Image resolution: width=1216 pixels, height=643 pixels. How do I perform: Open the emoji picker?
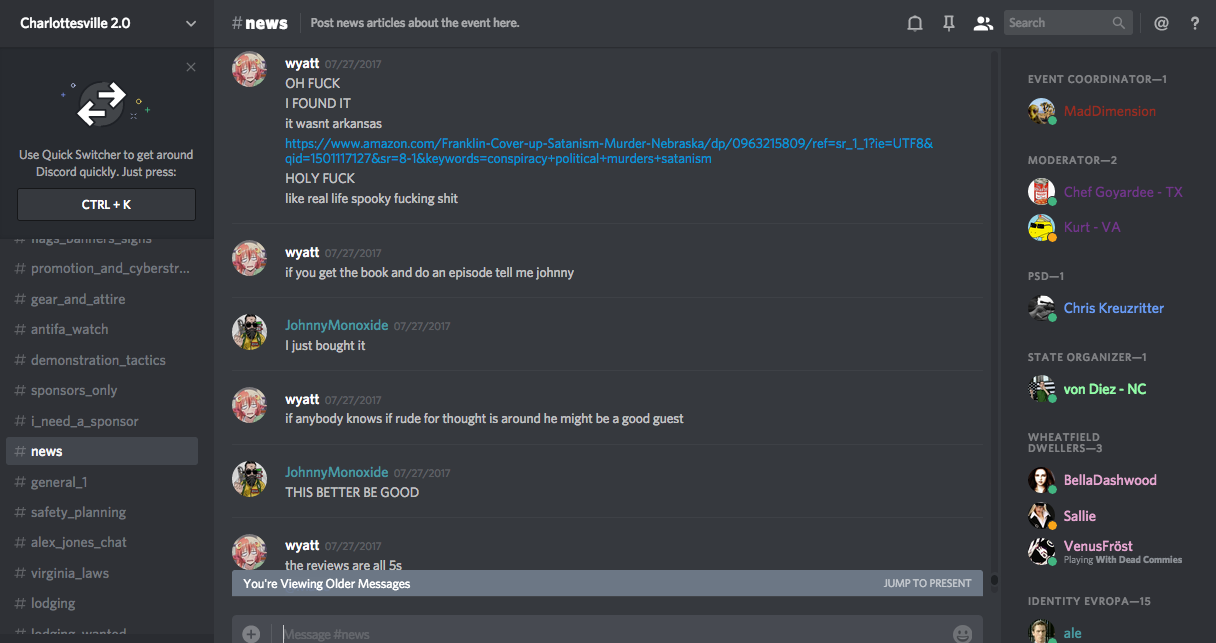pos(962,633)
